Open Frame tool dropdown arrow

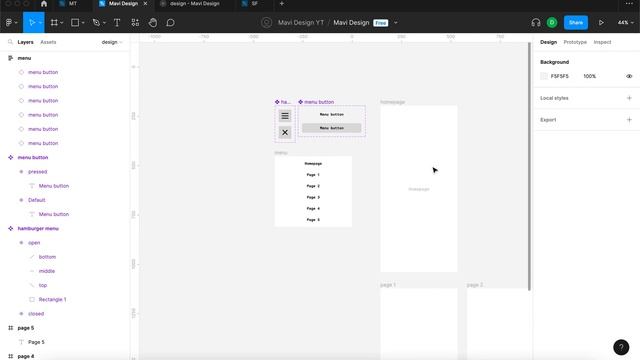click(62, 23)
